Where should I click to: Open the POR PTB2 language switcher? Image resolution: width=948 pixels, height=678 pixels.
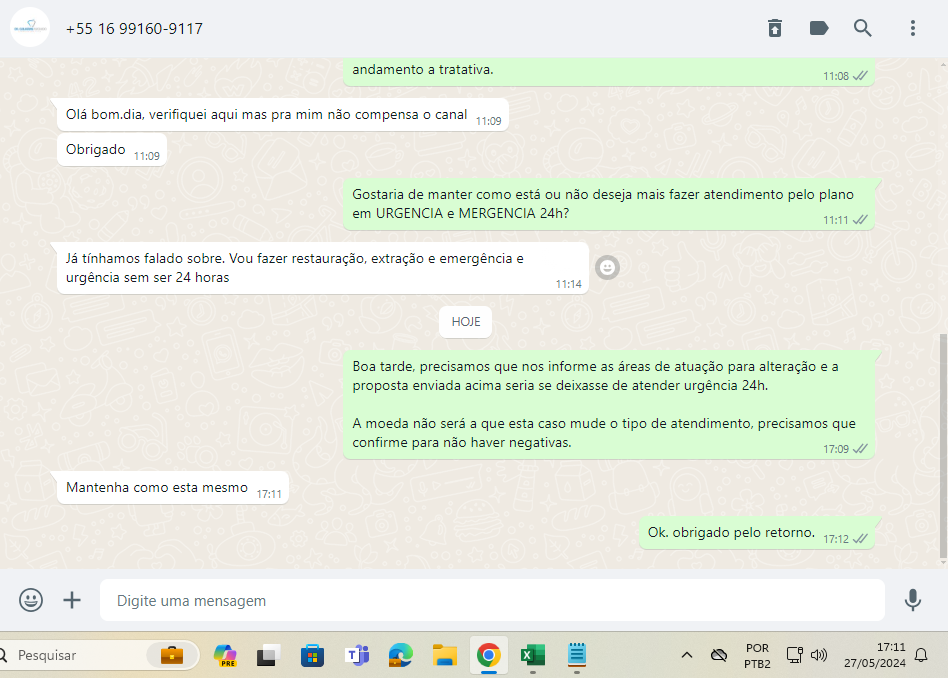tap(757, 655)
